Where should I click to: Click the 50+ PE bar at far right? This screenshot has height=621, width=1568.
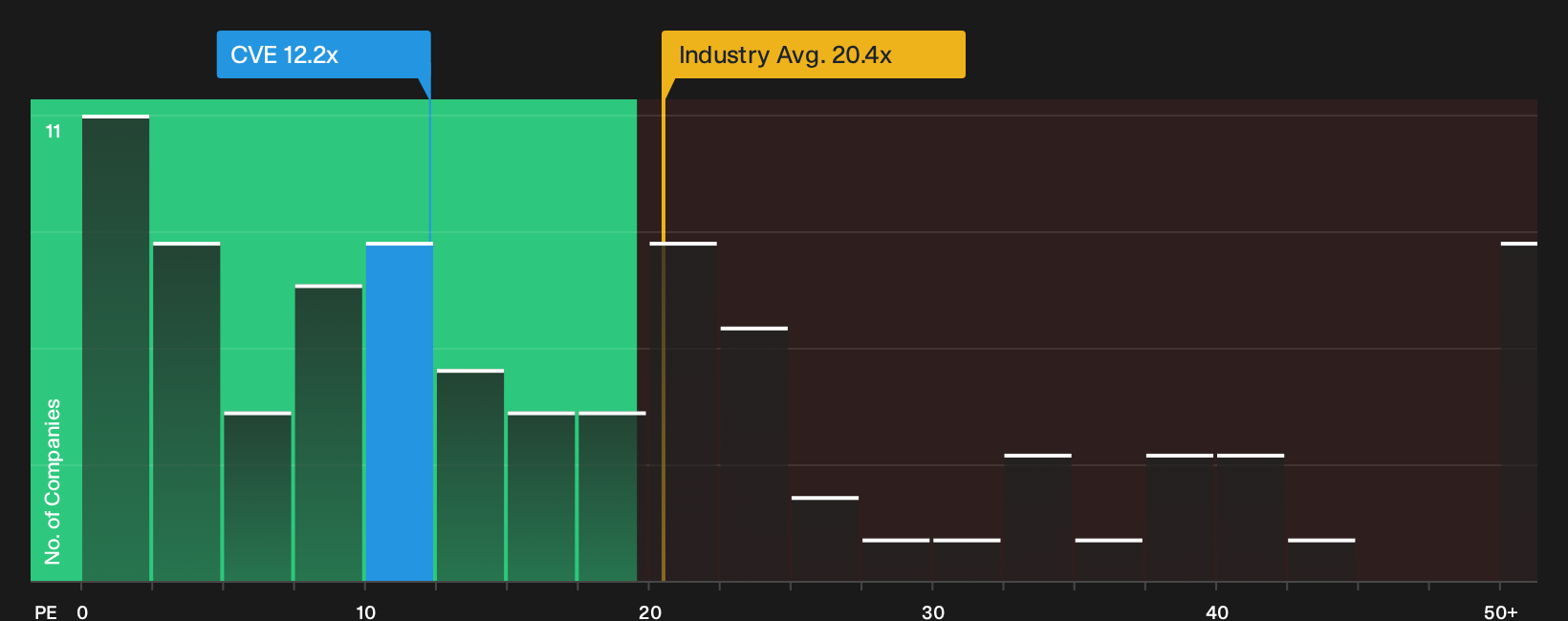[x=1519, y=412]
